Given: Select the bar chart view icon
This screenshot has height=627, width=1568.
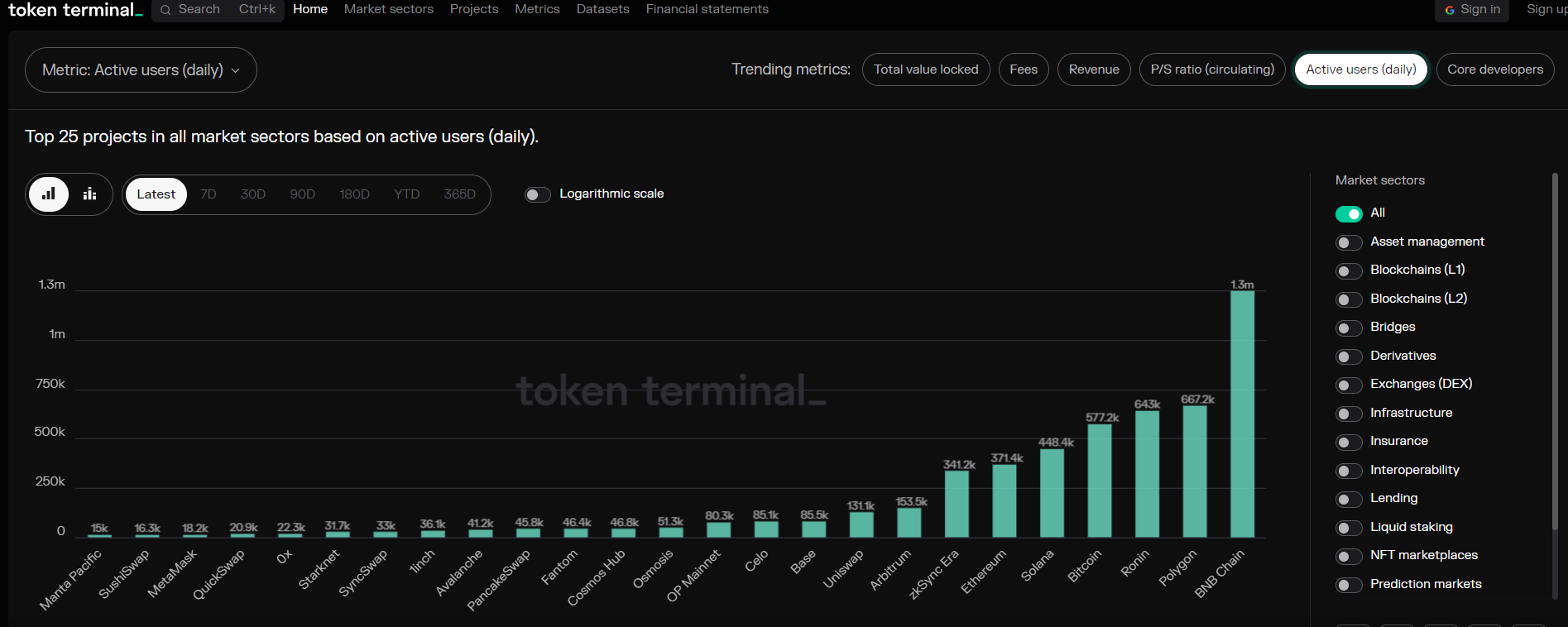Looking at the screenshot, I should (49, 194).
